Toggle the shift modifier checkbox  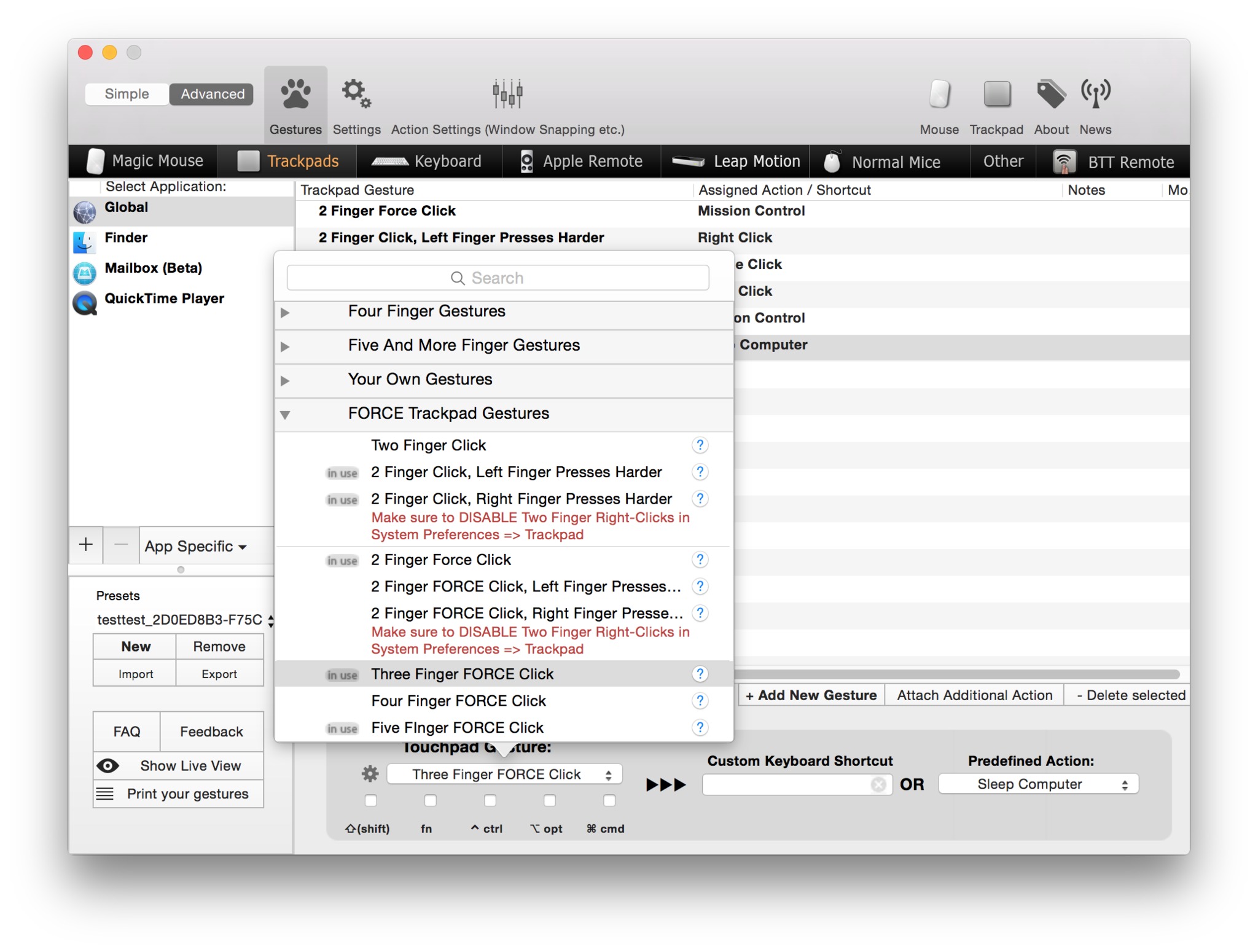371,800
